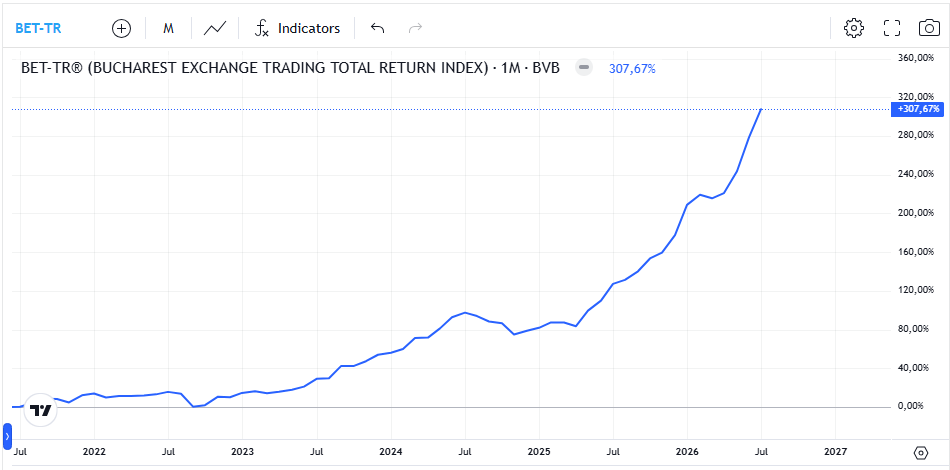This screenshot has width=950, height=470.
Task: Click the +307,67% price label
Action: click(918, 109)
